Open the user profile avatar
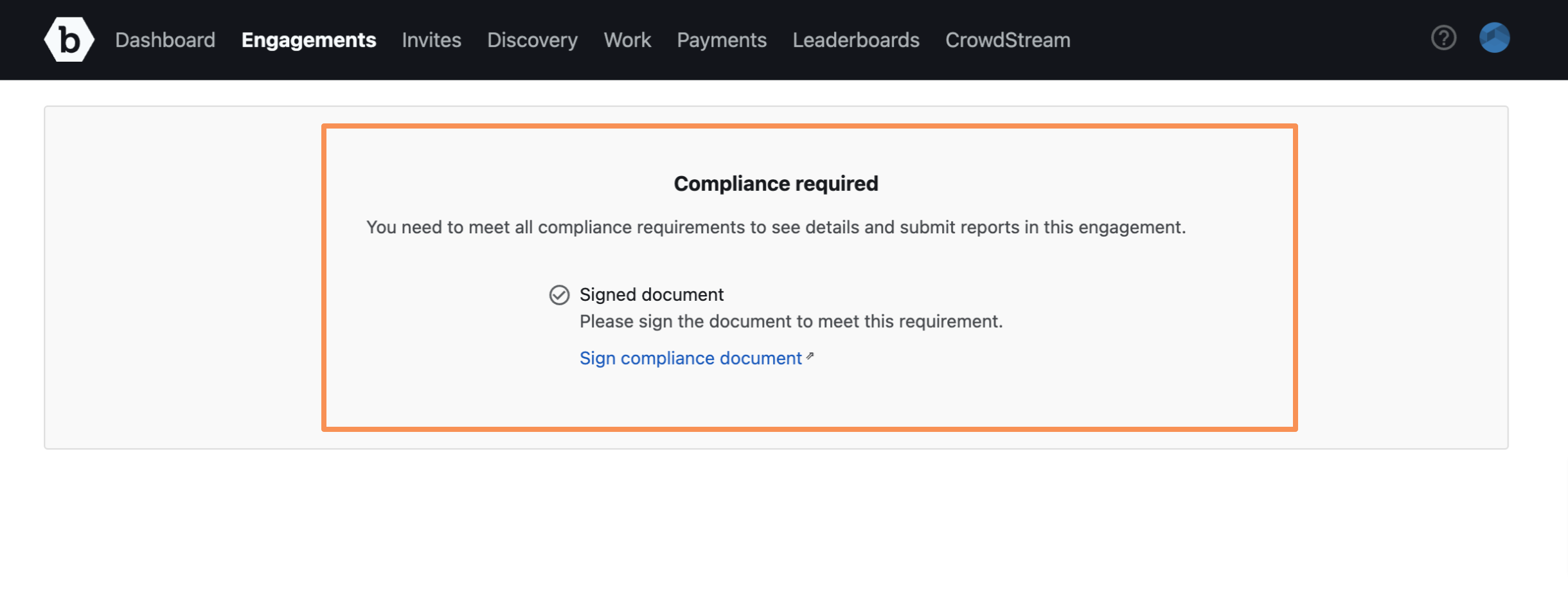This screenshot has width=1568, height=608. 1494,38
